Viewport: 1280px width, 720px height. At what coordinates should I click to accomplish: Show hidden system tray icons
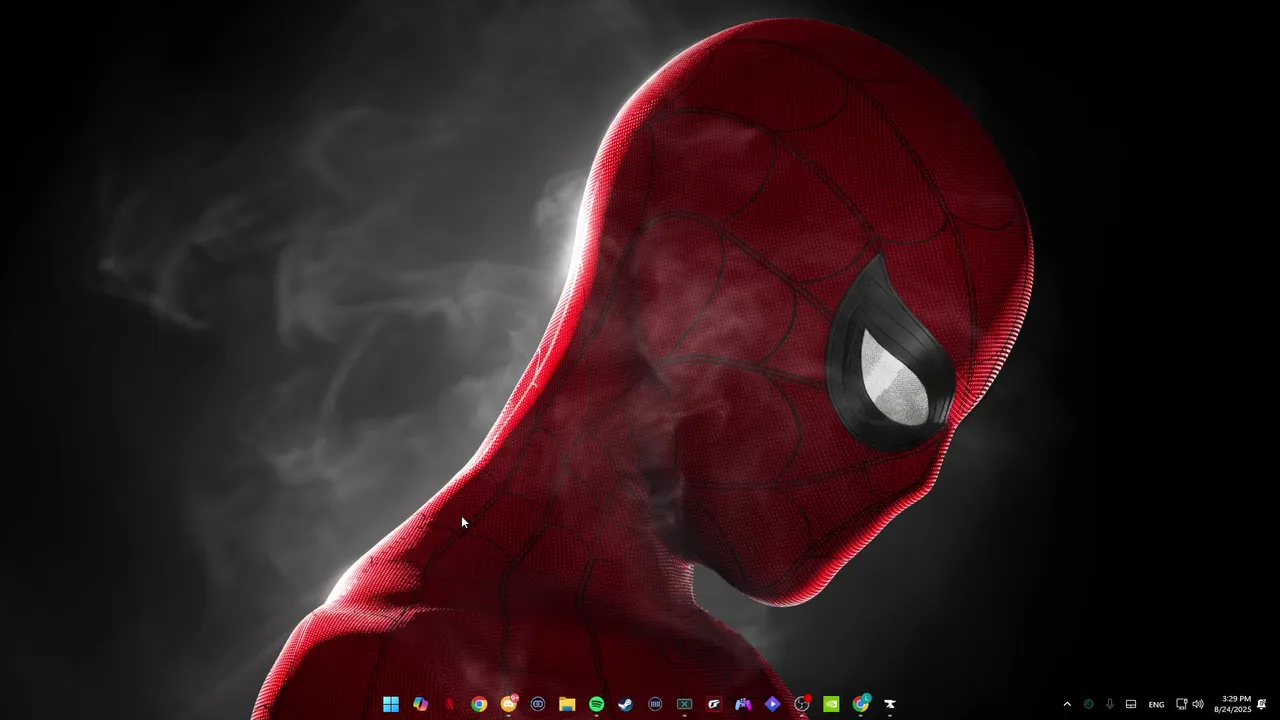(1067, 704)
